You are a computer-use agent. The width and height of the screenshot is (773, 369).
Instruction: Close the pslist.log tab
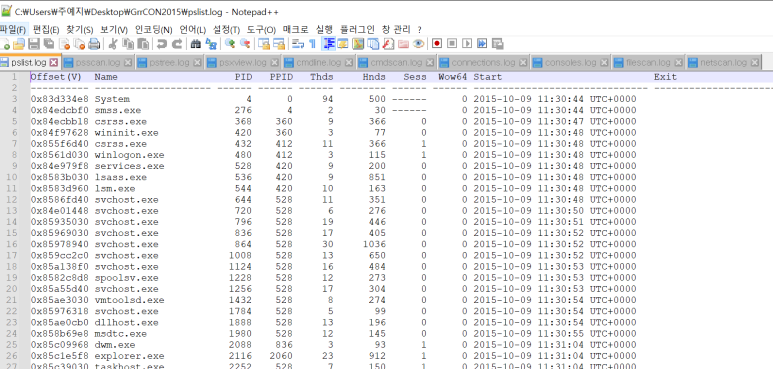click(54, 63)
